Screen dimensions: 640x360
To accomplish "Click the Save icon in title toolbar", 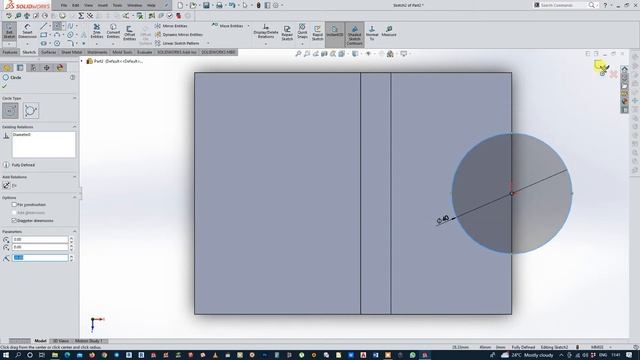I will pyautogui.click(x=206, y=5).
